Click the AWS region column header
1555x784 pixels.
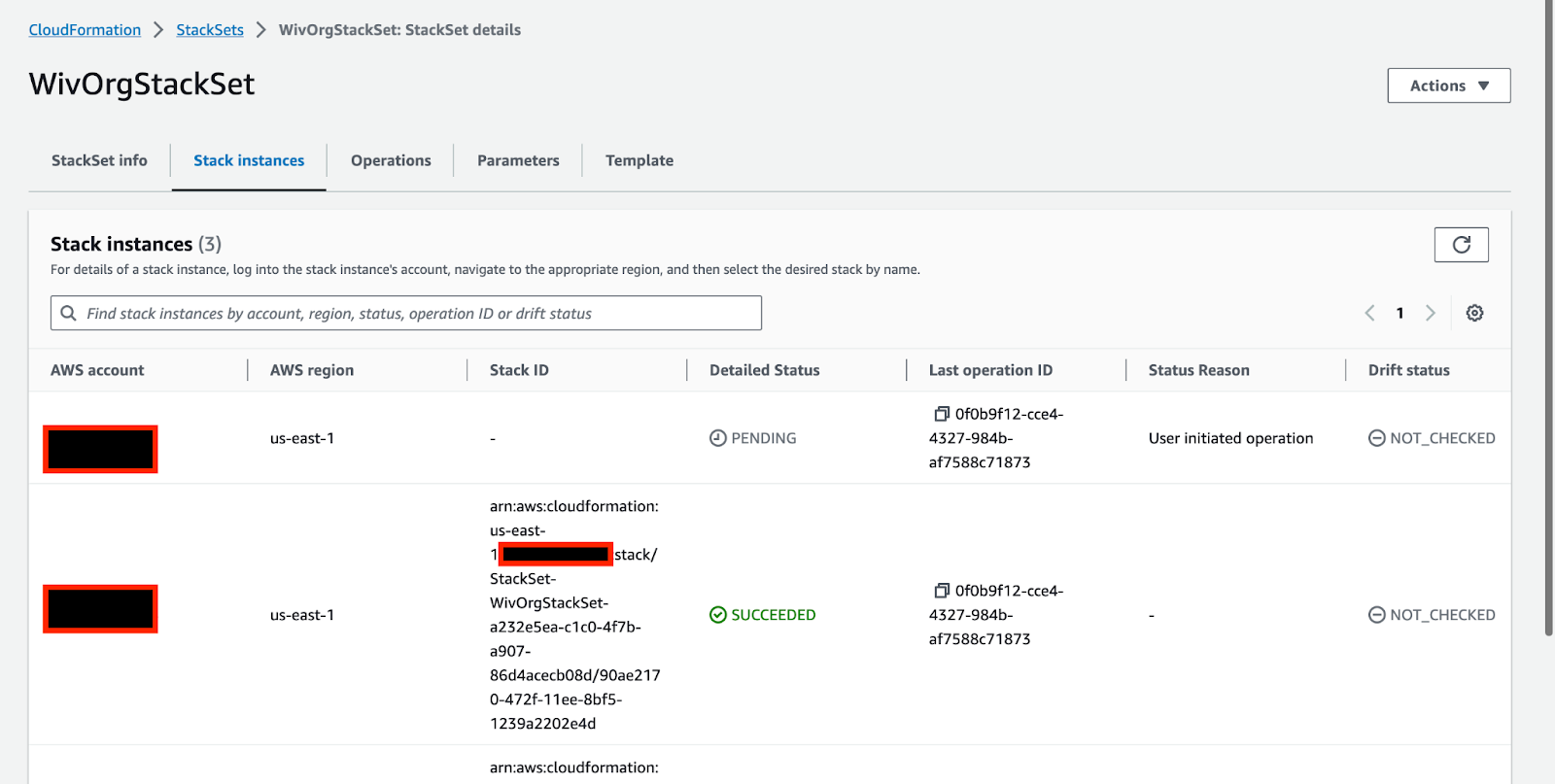coord(312,370)
